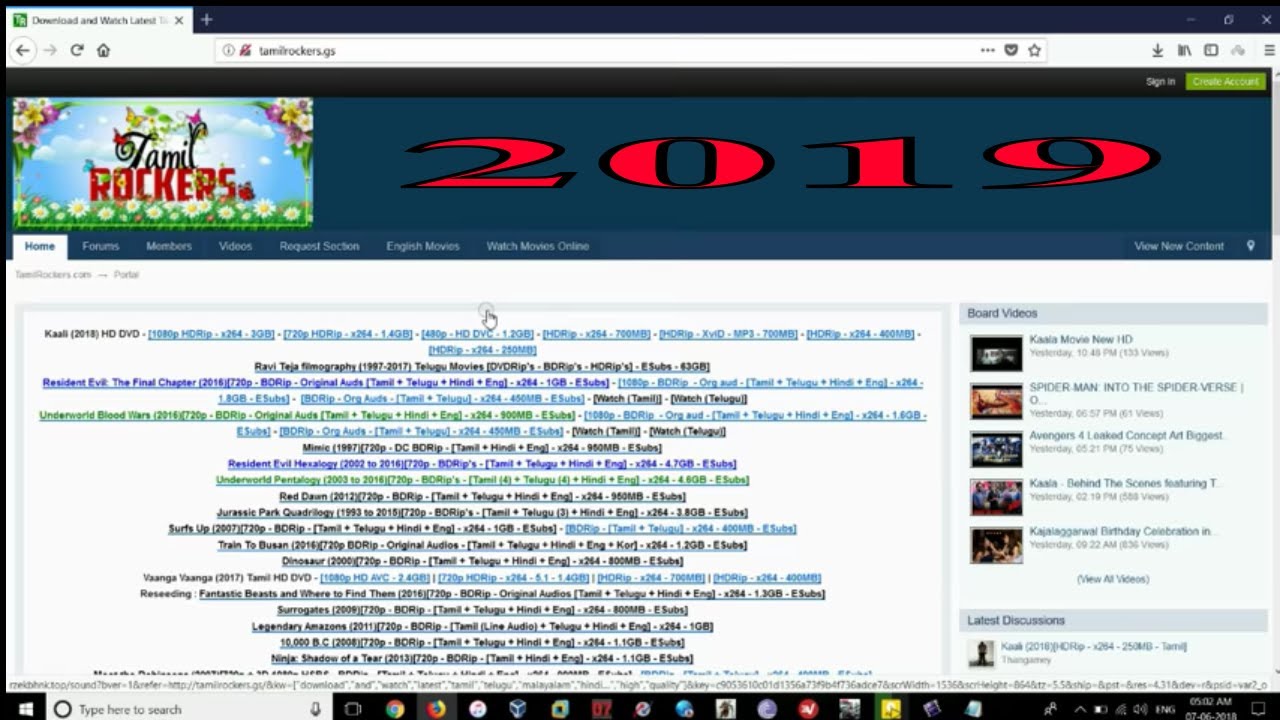Open the Firefox hamburger menu
The image size is (1280, 720).
click(1268, 50)
